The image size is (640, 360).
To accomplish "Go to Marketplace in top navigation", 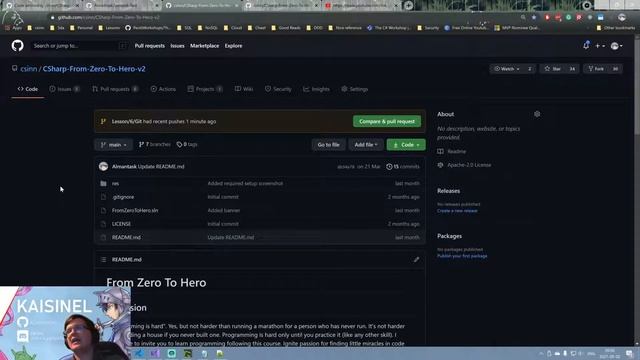I will tap(204, 46).
